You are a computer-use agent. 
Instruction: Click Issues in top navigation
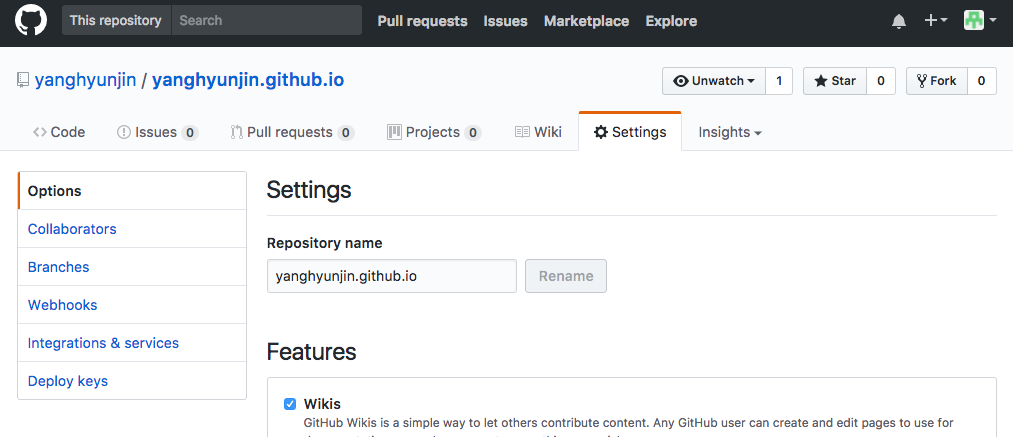coord(505,21)
